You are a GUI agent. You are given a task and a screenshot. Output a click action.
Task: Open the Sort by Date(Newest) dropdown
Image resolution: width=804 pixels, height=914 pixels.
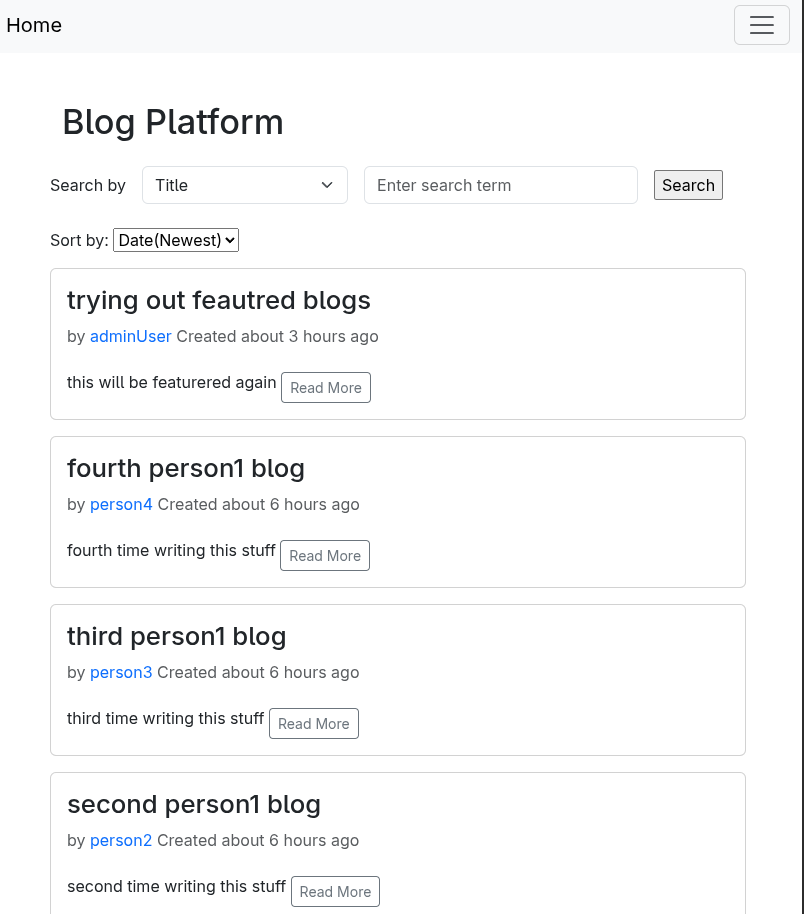176,240
